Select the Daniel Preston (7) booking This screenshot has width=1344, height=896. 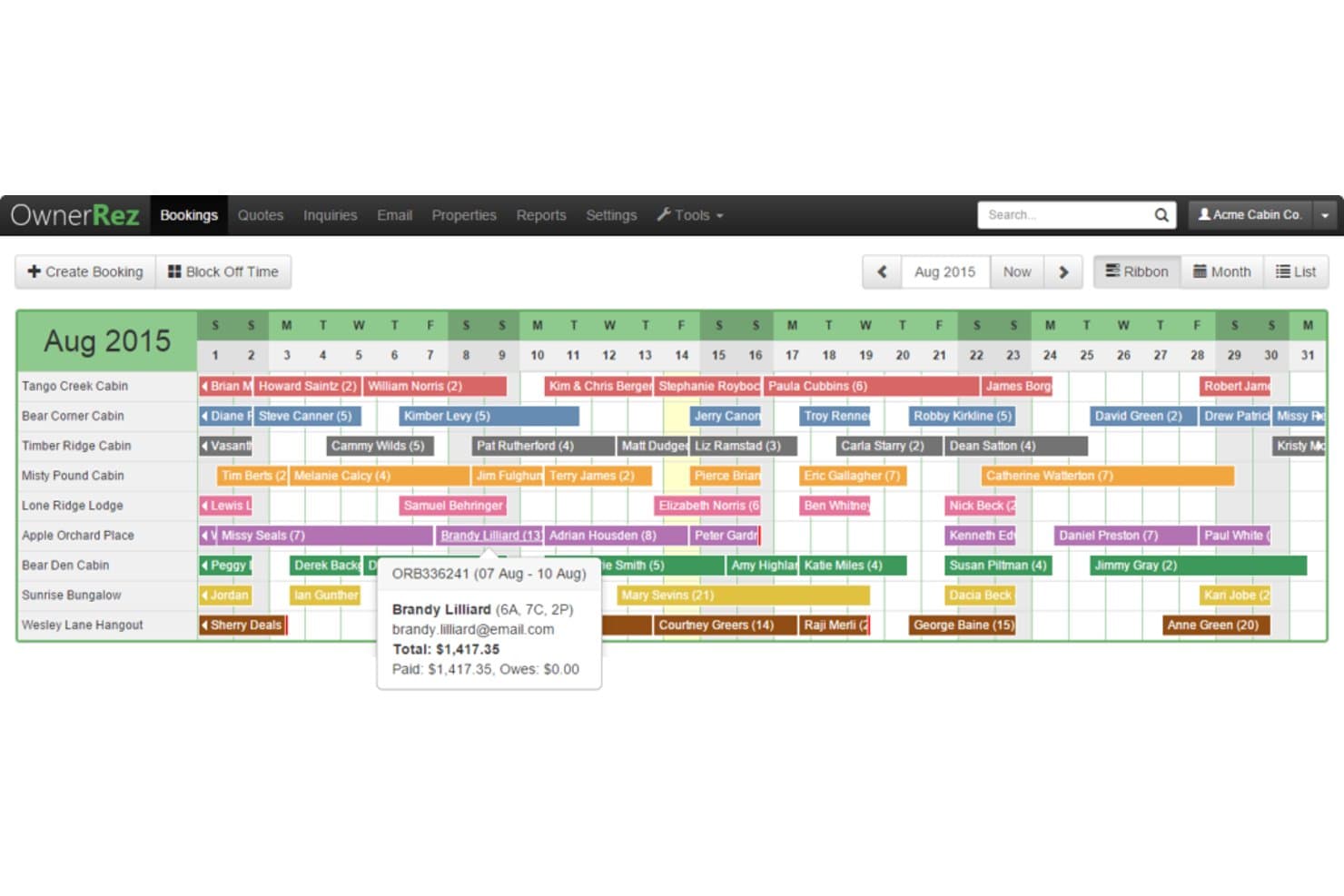click(x=1126, y=536)
